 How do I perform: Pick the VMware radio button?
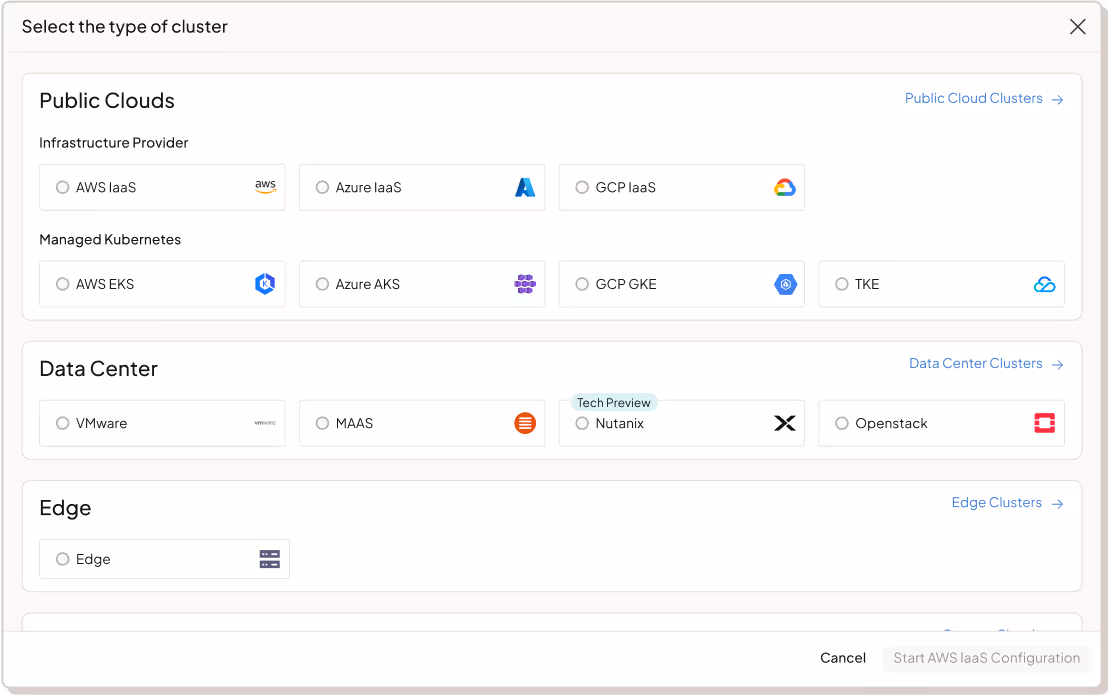(x=63, y=423)
